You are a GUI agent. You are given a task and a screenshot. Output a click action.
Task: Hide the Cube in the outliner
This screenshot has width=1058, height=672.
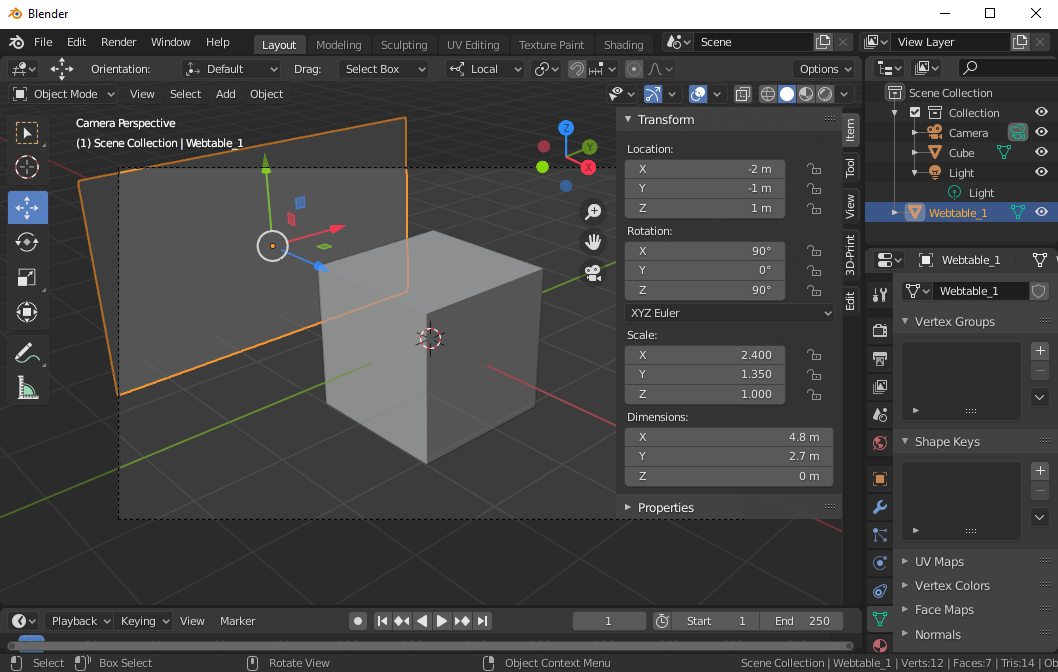point(1043,152)
